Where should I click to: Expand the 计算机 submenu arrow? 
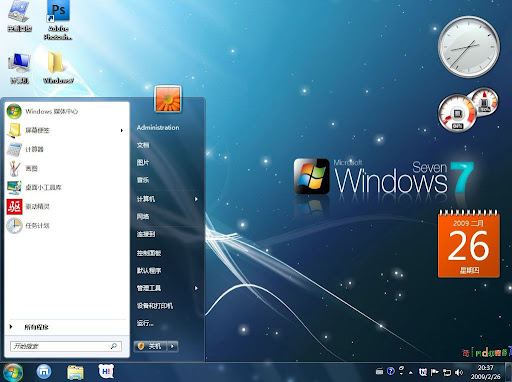(x=196, y=199)
